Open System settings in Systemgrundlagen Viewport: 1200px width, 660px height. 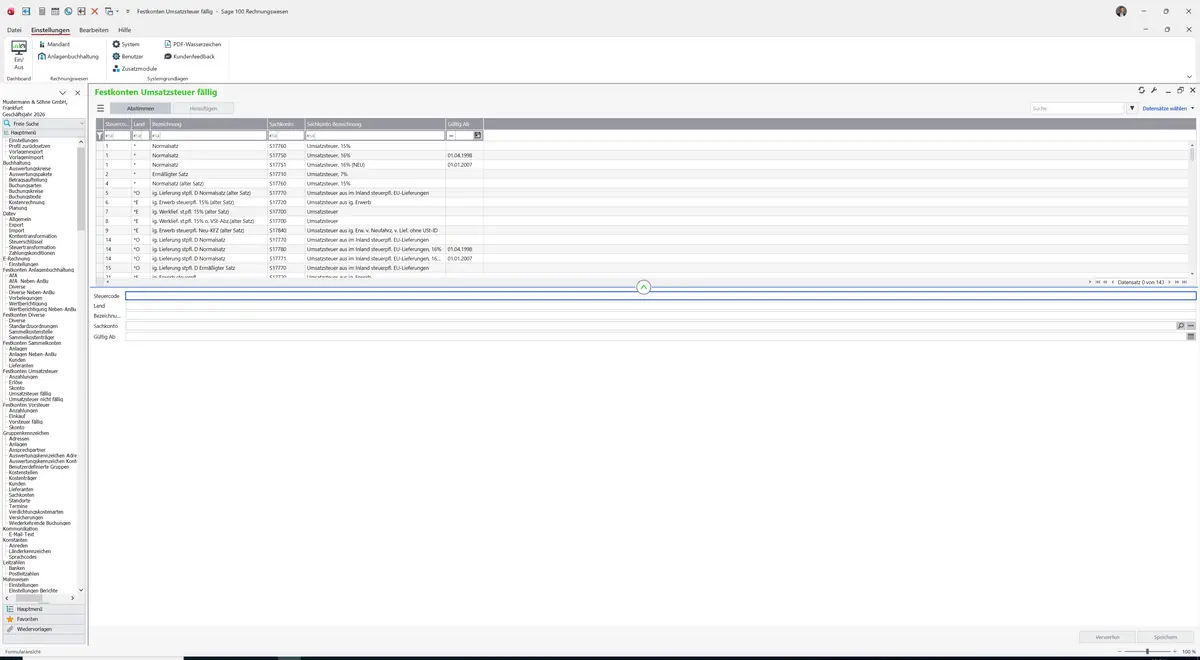click(126, 45)
